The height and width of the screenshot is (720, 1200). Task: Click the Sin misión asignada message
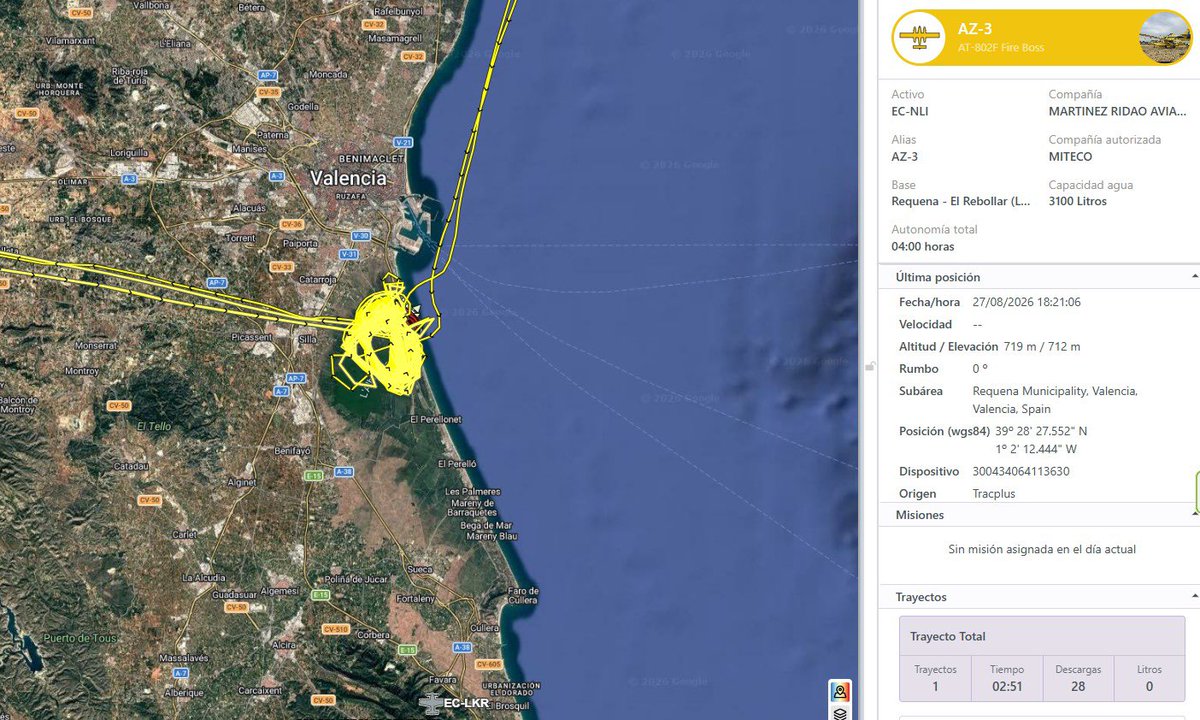[x=1042, y=549]
